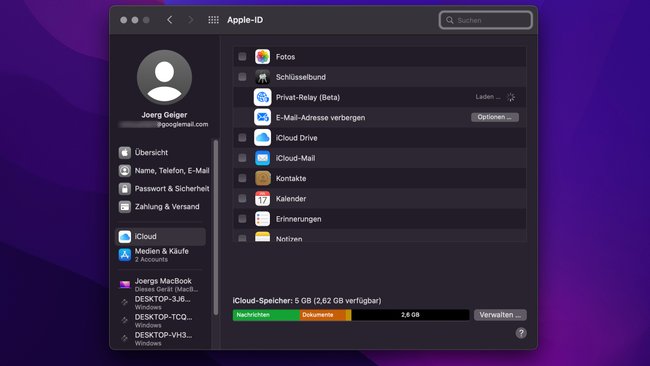Select Joergs MacBook device
This screenshot has width=650, height=366.
point(161,284)
